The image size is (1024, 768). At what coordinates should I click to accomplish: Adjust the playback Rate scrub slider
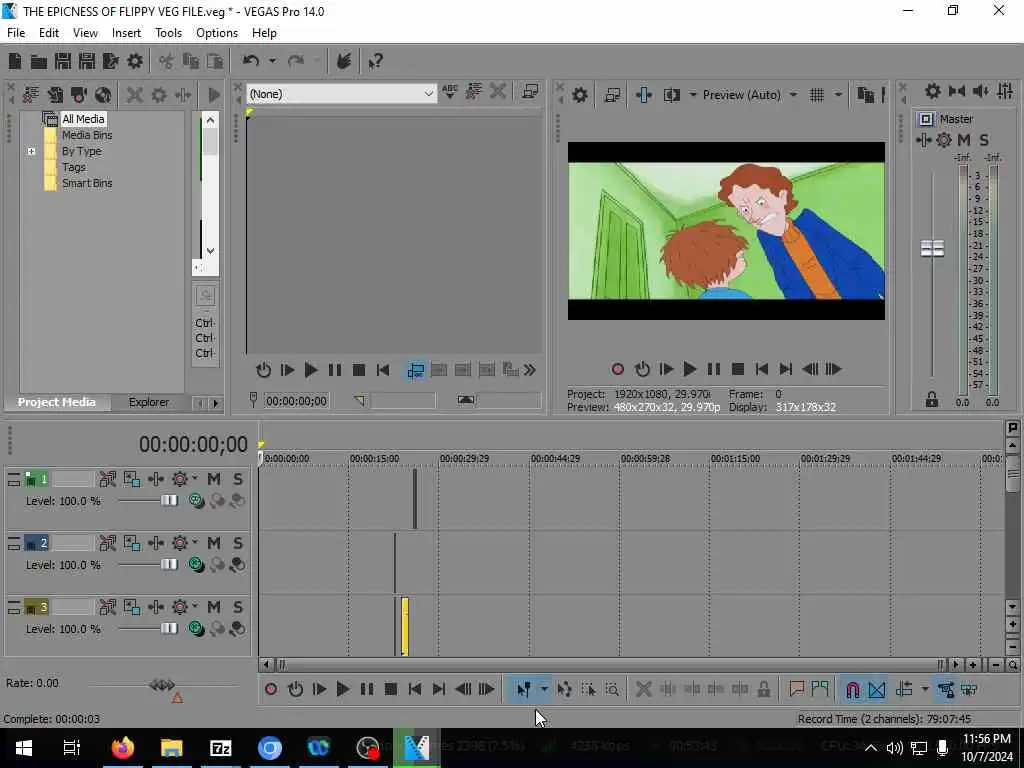click(x=162, y=685)
